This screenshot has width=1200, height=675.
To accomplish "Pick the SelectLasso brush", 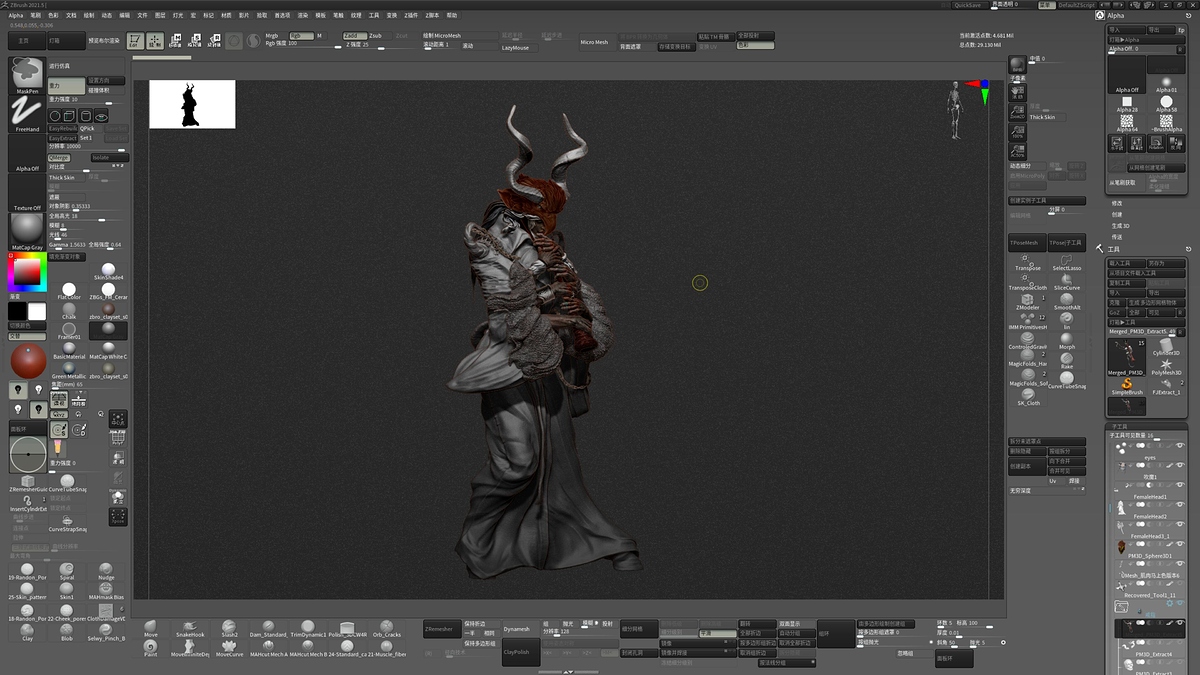I will (x=1067, y=263).
